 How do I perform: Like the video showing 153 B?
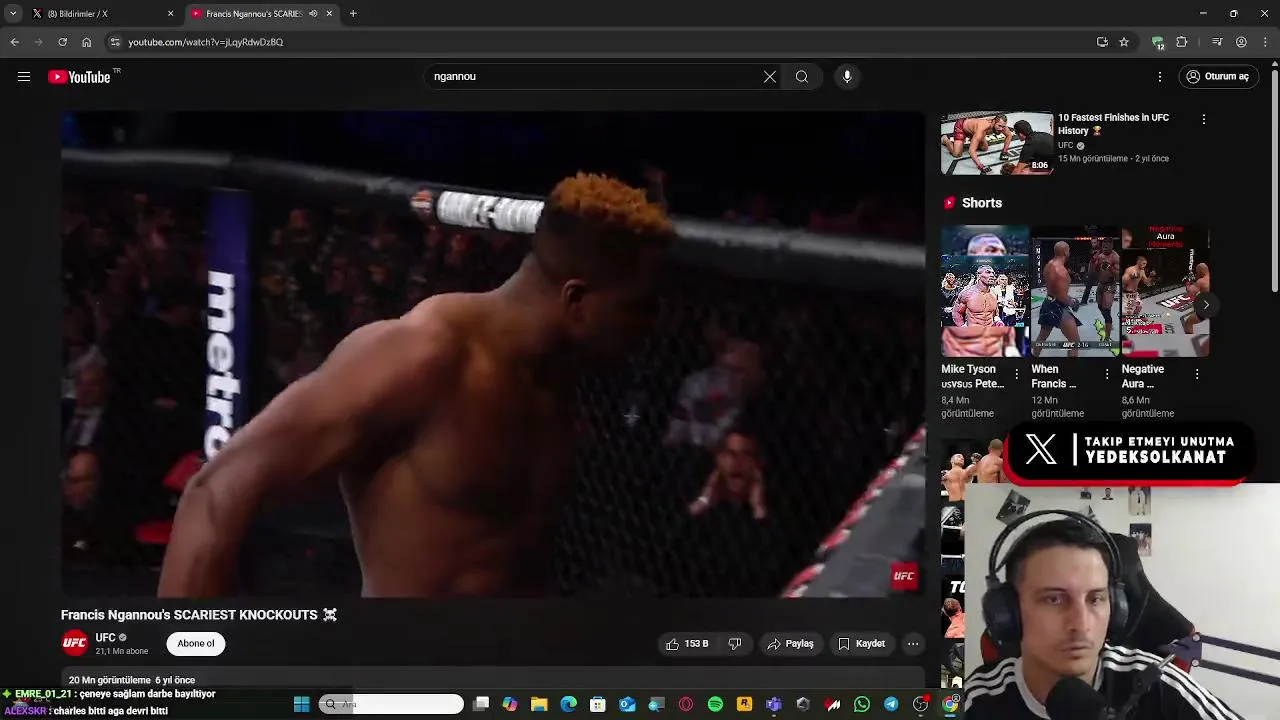tap(687, 644)
